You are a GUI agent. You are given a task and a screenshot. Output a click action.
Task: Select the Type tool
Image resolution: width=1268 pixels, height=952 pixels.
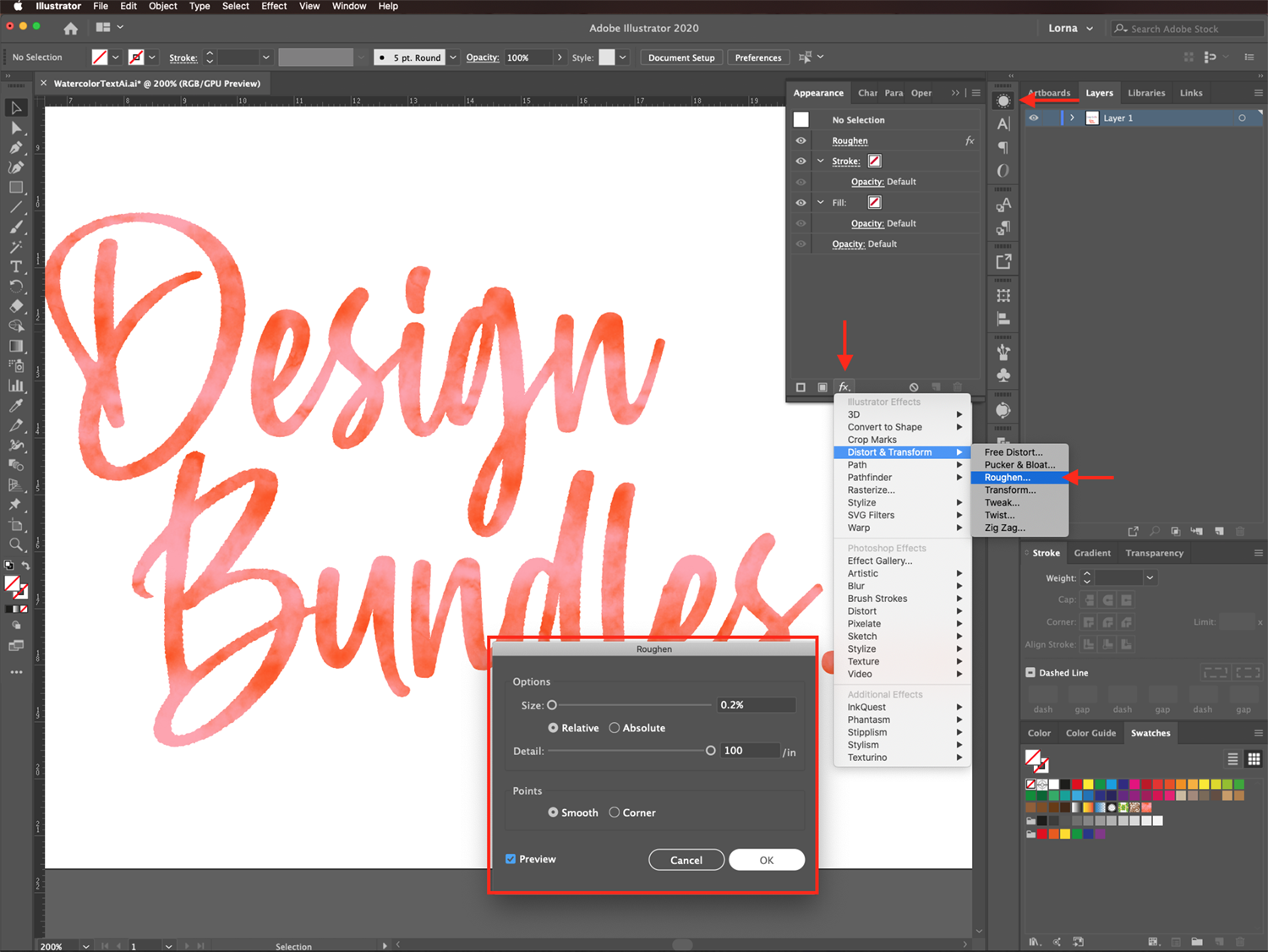tap(16, 266)
